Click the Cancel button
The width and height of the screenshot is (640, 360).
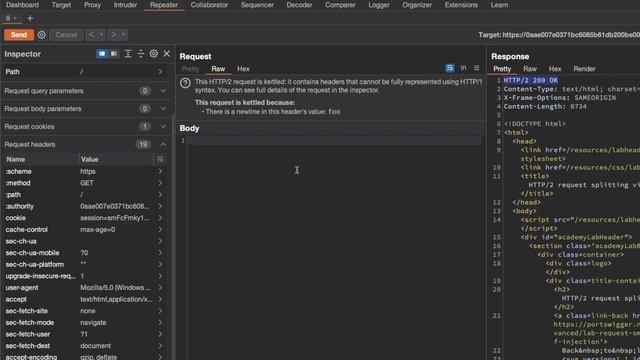[x=66, y=35]
